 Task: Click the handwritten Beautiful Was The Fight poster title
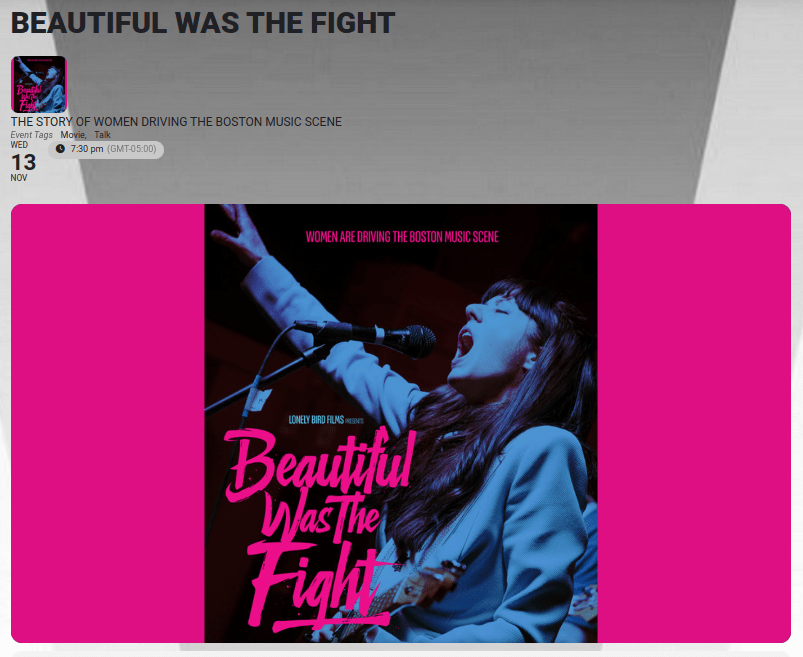click(319, 527)
